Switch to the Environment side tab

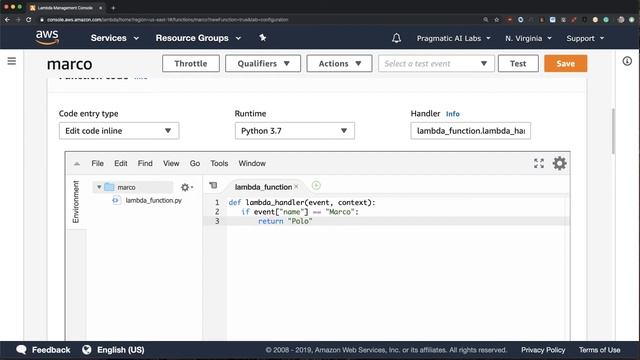[76, 202]
